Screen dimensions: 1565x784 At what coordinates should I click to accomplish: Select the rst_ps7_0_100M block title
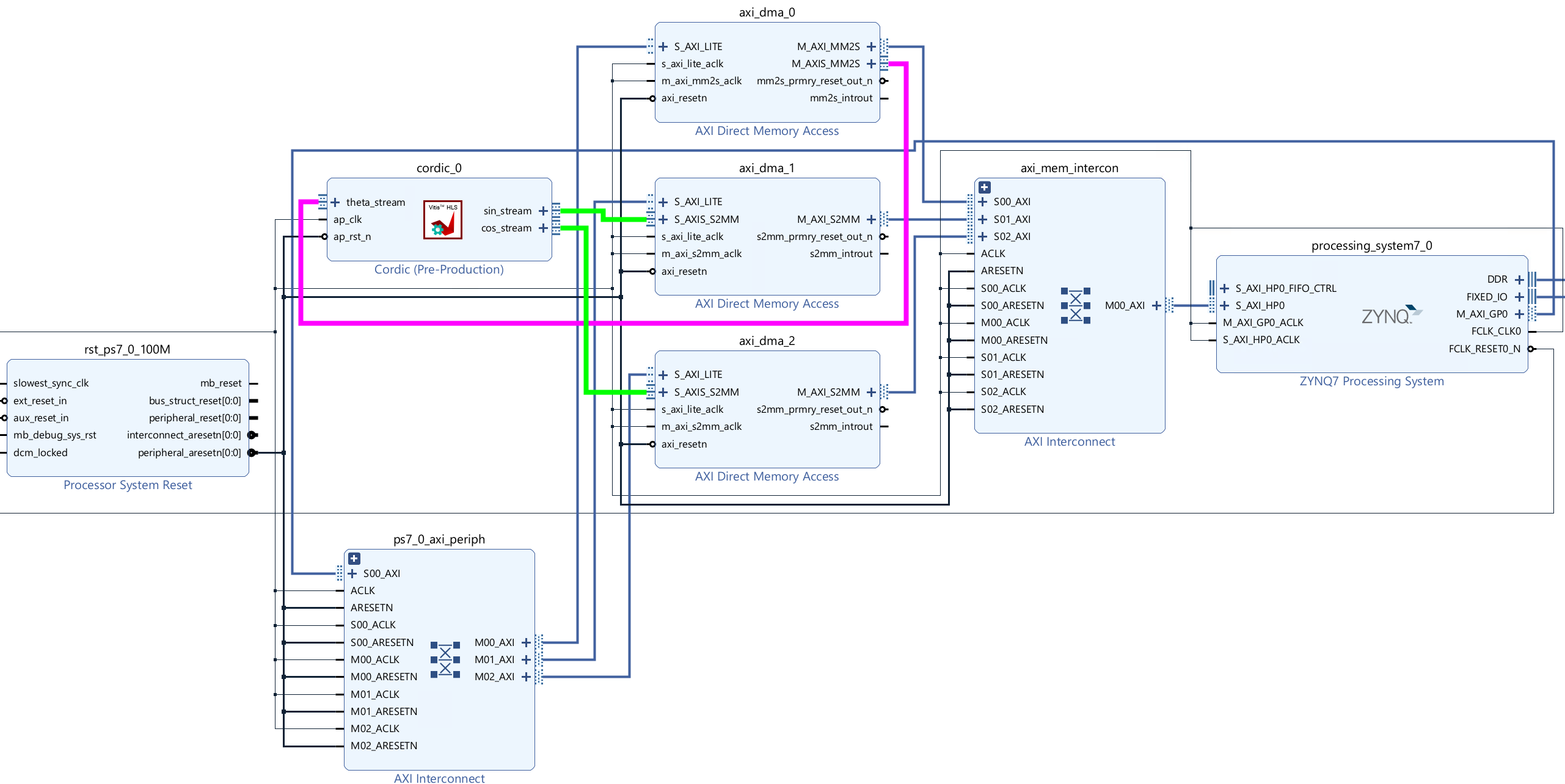pyautogui.click(x=127, y=349)
